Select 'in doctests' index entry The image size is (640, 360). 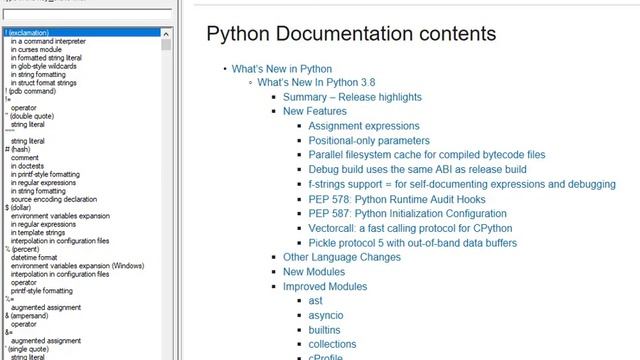pyautogui.click(x=27, y=166)
